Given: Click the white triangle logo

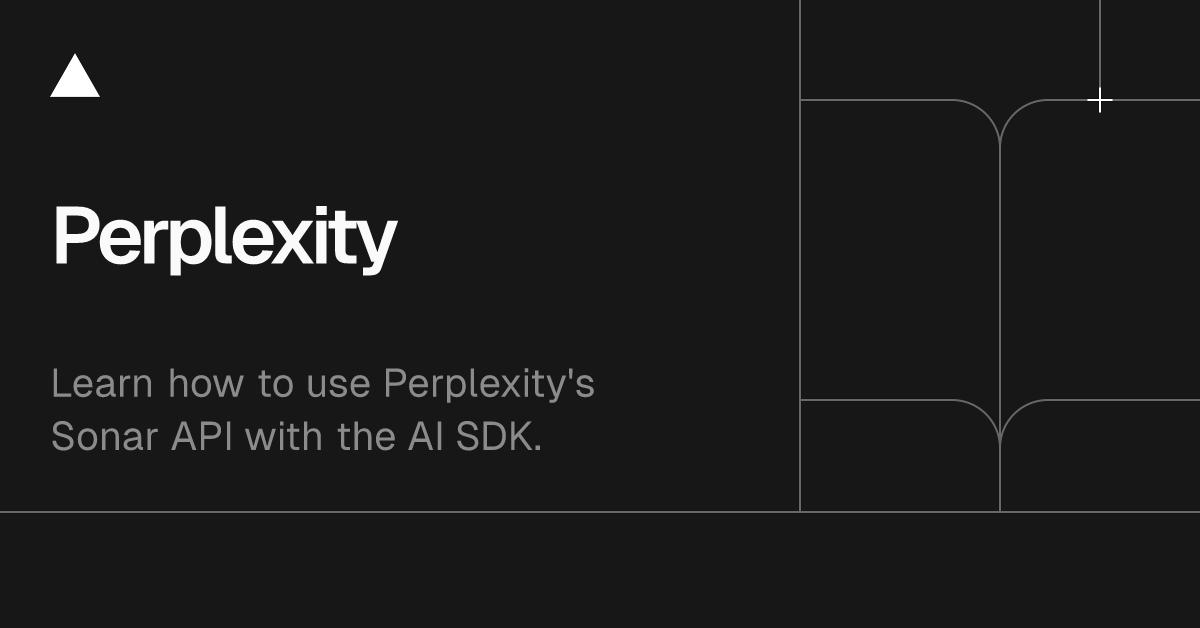Looking at the screenshot, I should click(x=75, y=77).
